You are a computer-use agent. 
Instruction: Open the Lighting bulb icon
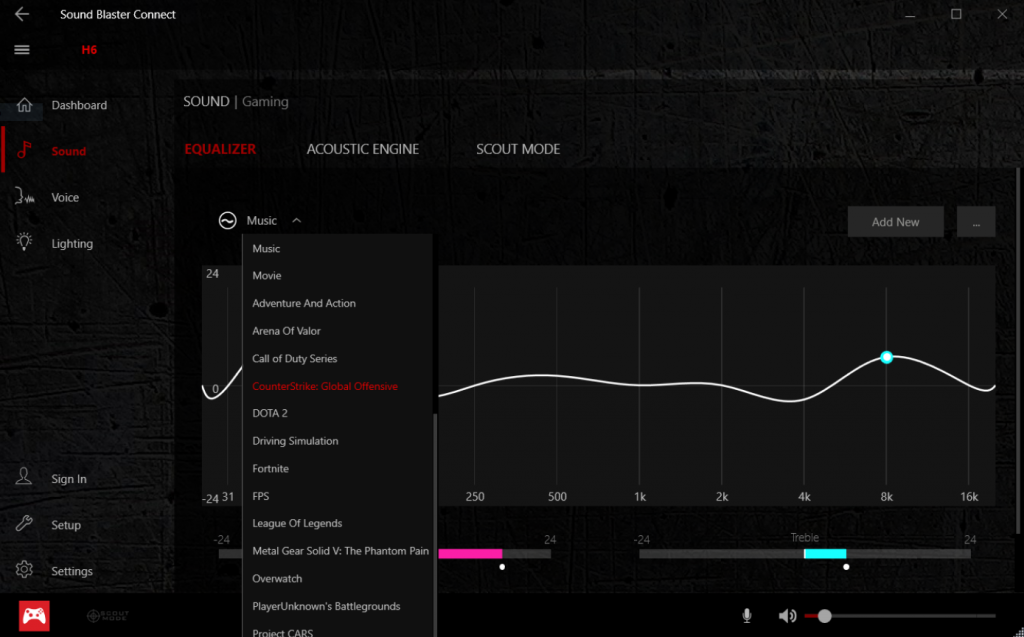(x=24, y=242)
